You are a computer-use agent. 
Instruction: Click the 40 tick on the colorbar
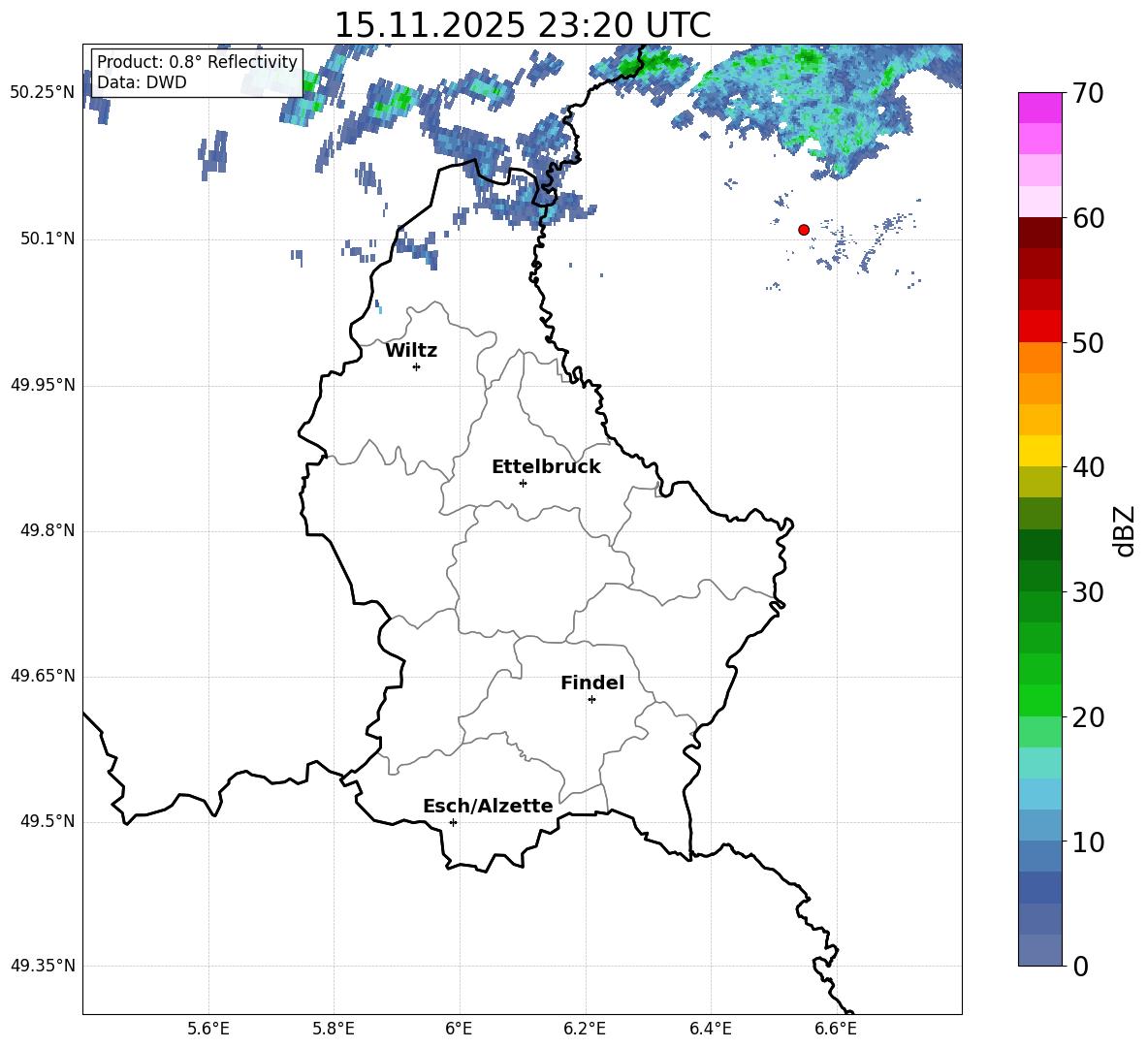1087,467
